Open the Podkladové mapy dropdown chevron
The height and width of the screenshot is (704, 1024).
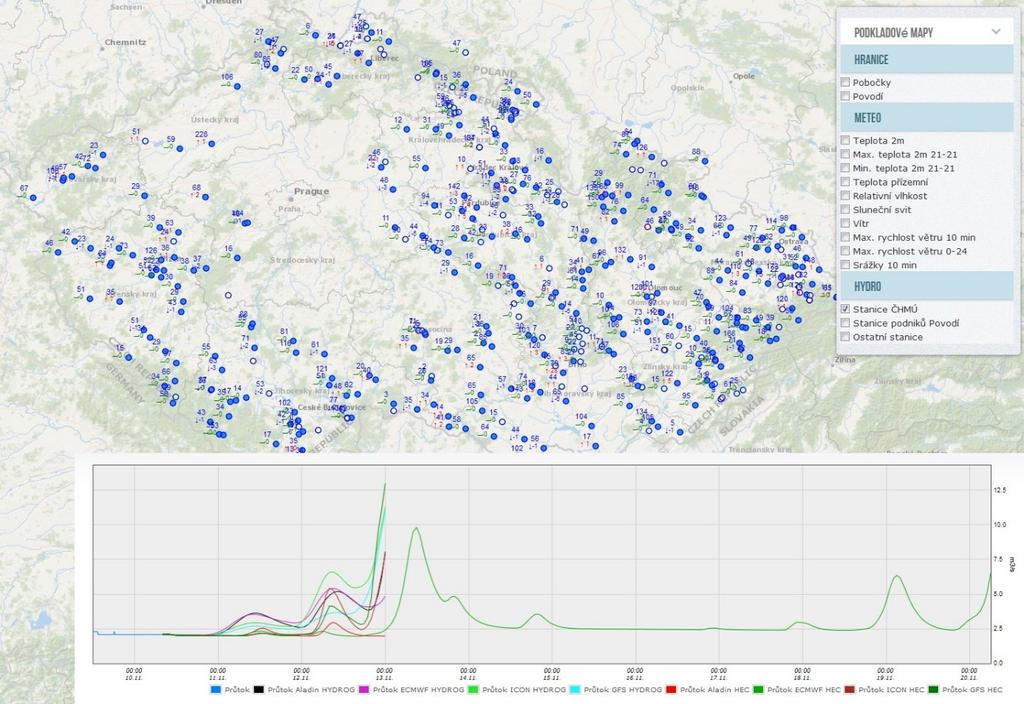(x=995, y=31)
